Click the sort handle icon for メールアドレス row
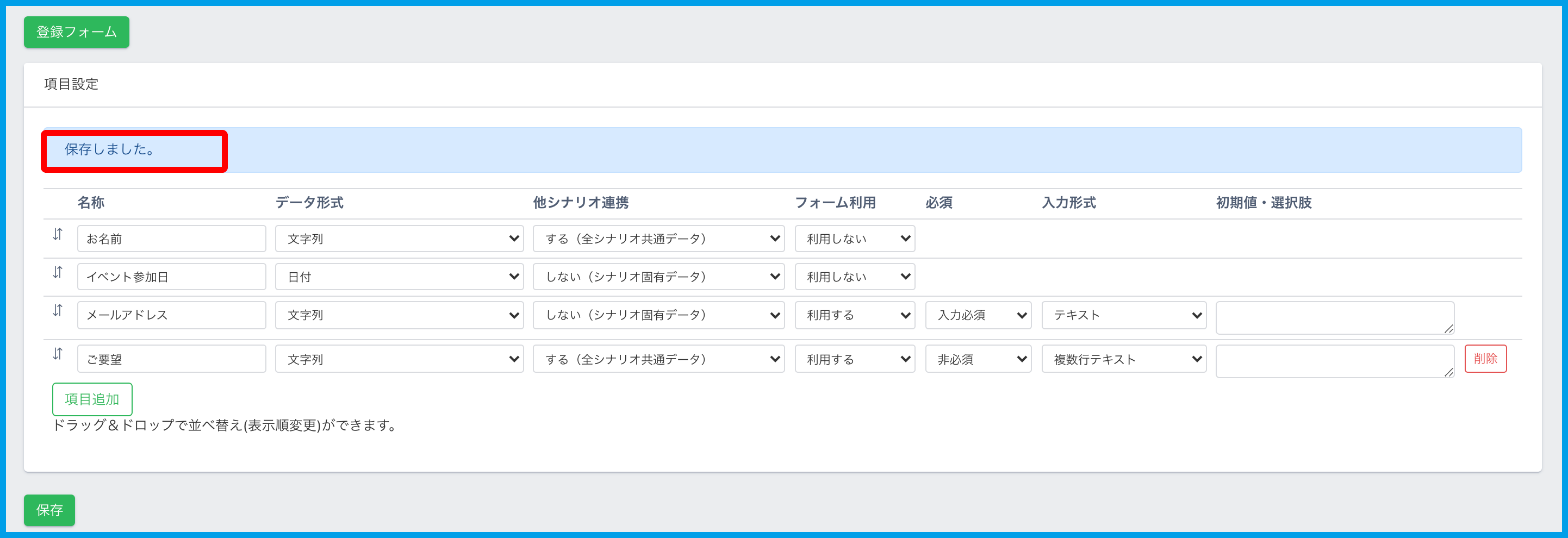The width and height of the screenshot is (1568, 538). (x=57, y=310)
